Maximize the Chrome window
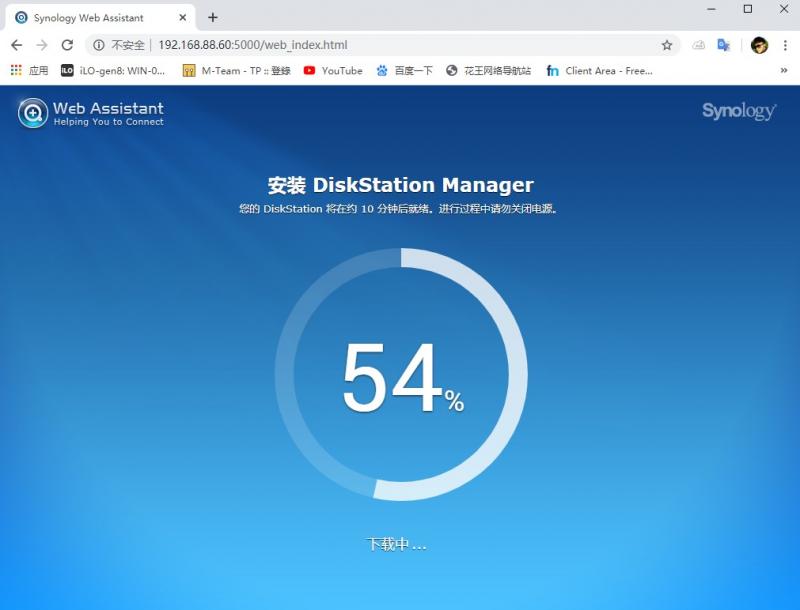Viewport: 800px width, 610px height. coord(748,9)
